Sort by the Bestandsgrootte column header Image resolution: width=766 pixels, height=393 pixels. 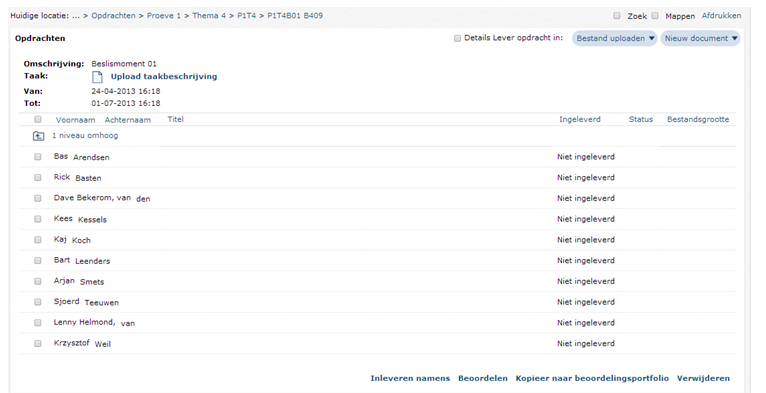click(698, 119)
